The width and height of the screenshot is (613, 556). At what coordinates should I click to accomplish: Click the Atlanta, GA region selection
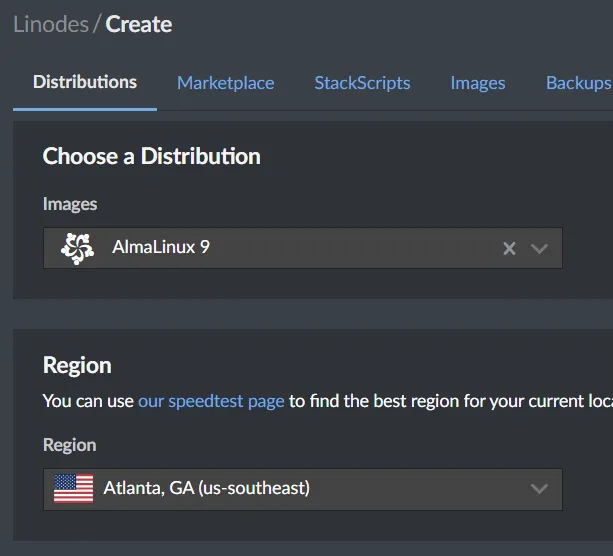point(206,489)
